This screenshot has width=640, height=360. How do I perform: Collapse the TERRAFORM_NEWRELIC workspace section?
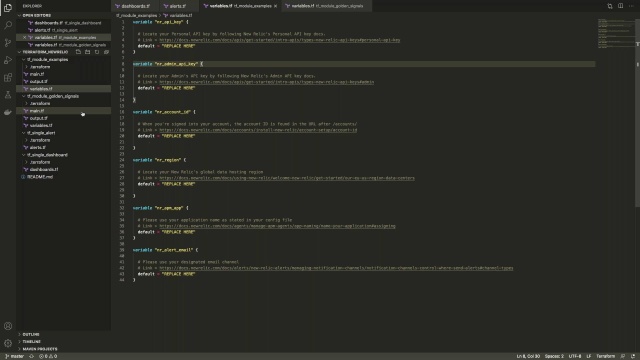(x=45, y=52)
